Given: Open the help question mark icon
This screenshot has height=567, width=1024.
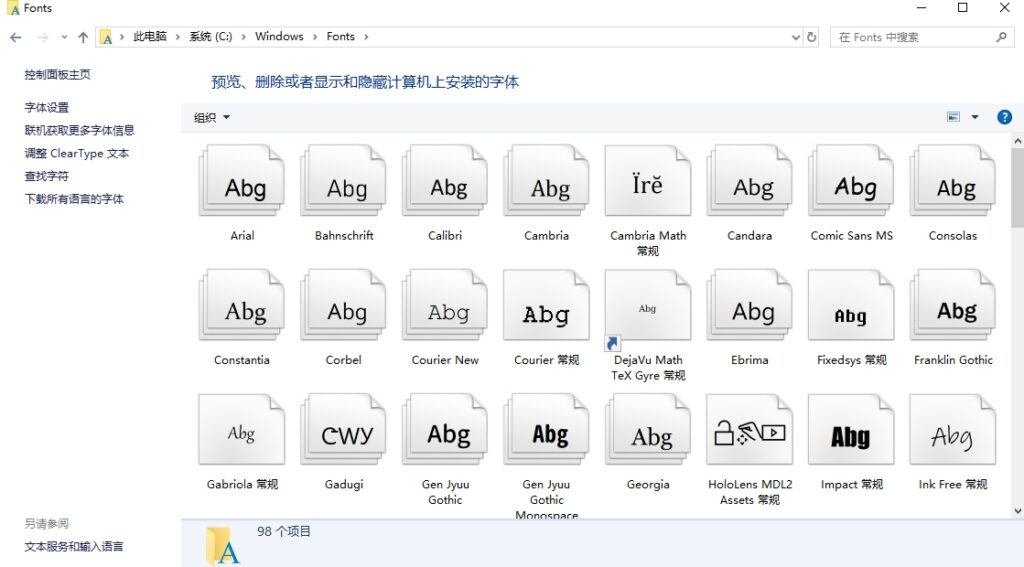Looking at the screenshot, I should (x=1004, y=117).
